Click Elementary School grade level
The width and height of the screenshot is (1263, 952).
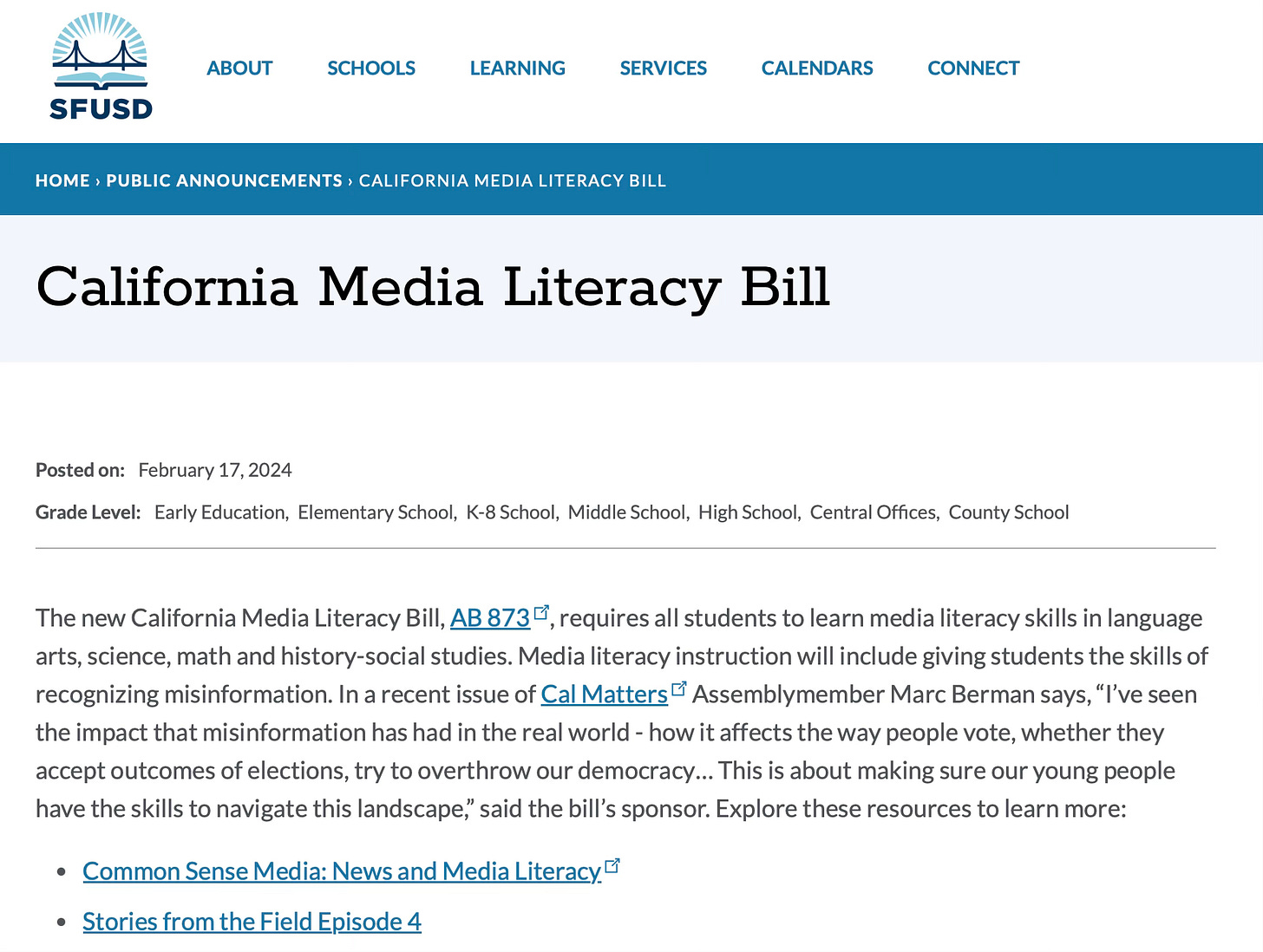coord(376,512)
